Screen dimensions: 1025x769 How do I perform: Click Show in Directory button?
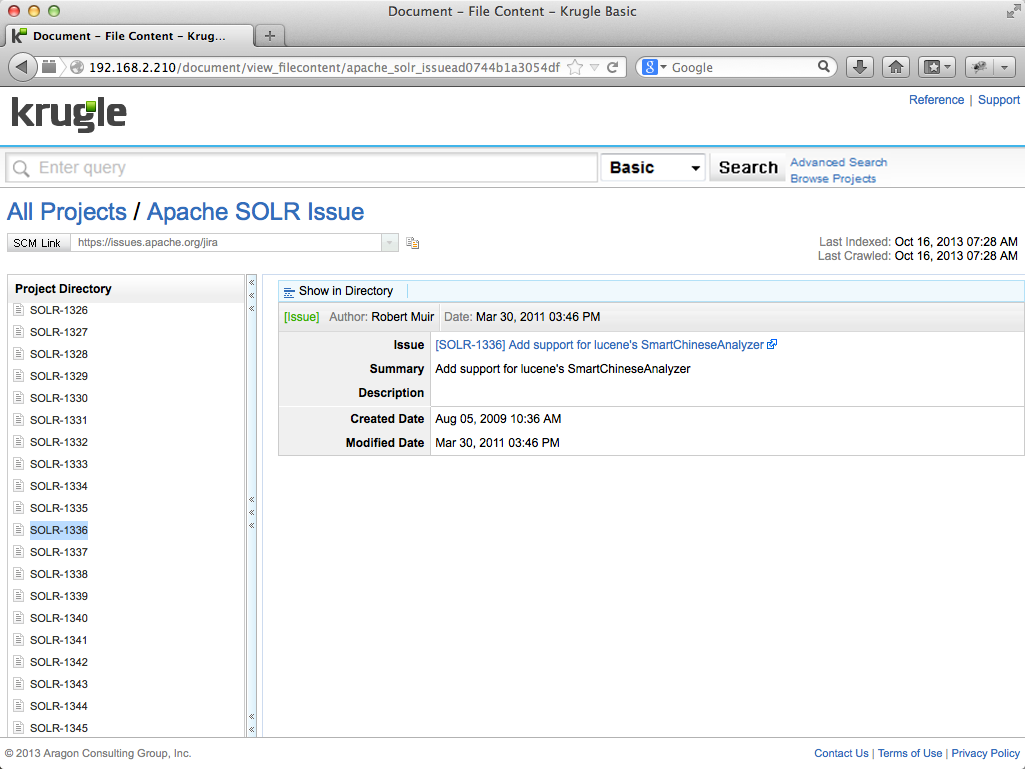[x=339, y=291]
